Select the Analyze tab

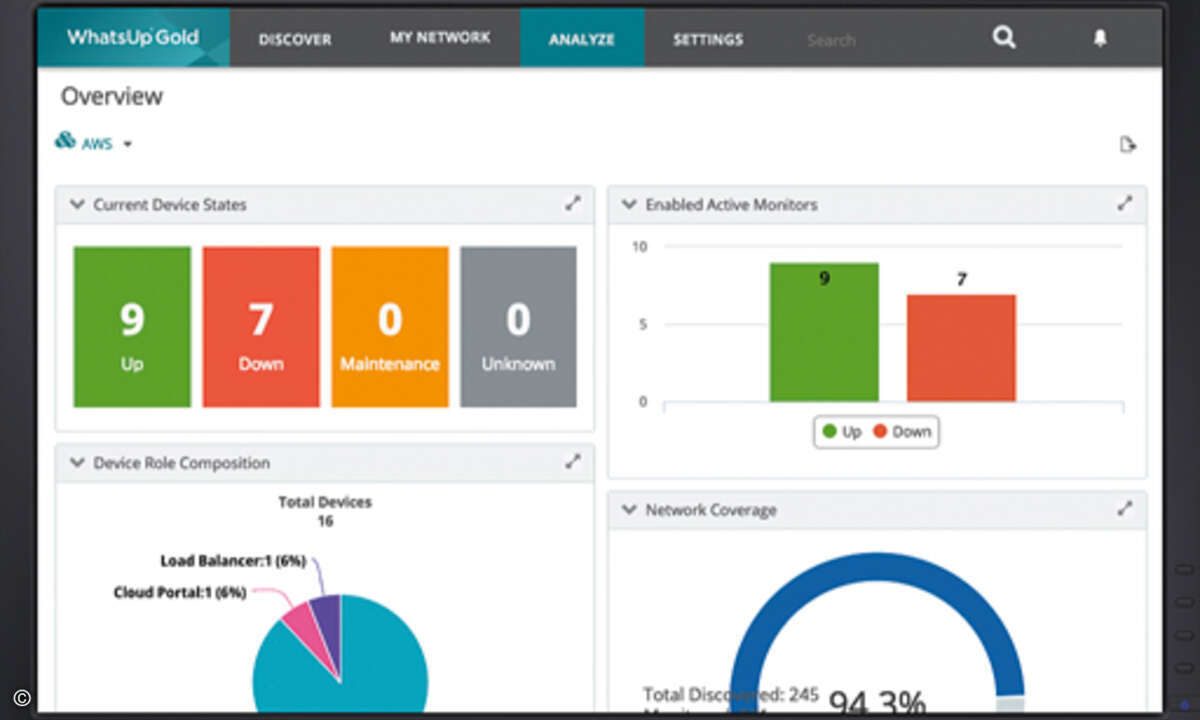[582, 40]
